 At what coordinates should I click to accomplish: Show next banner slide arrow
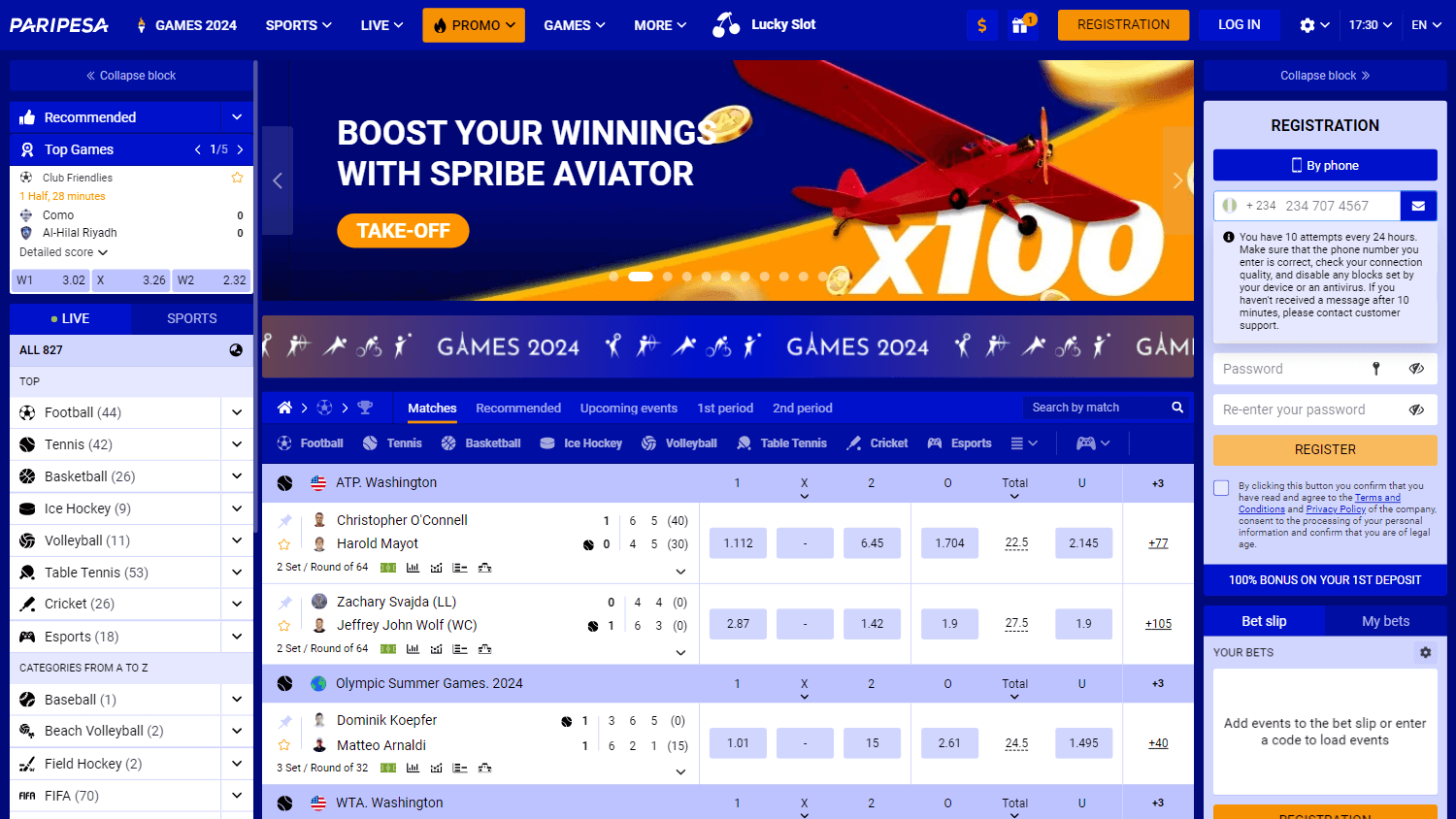[x=1177, y=180]
